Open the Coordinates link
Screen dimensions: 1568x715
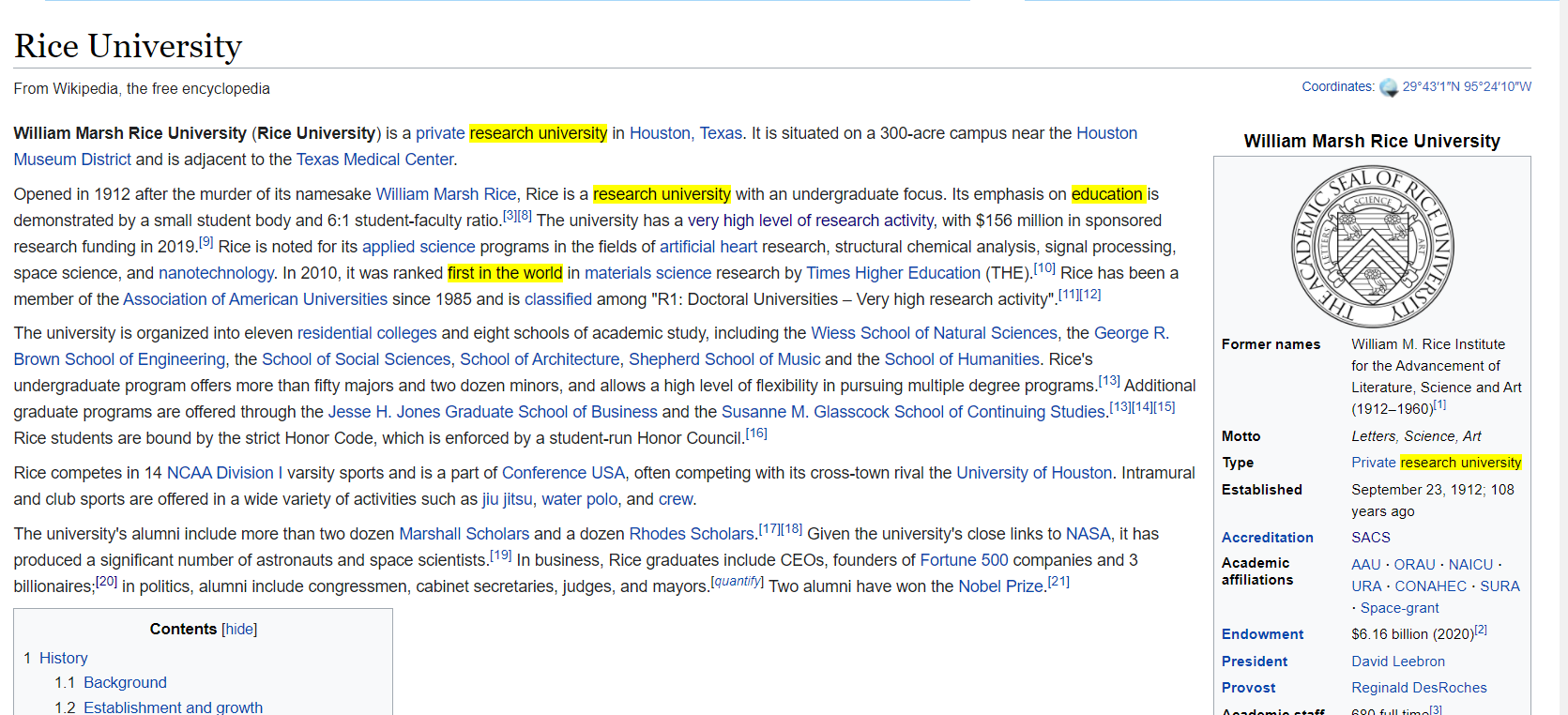[x=1337, y=86]
